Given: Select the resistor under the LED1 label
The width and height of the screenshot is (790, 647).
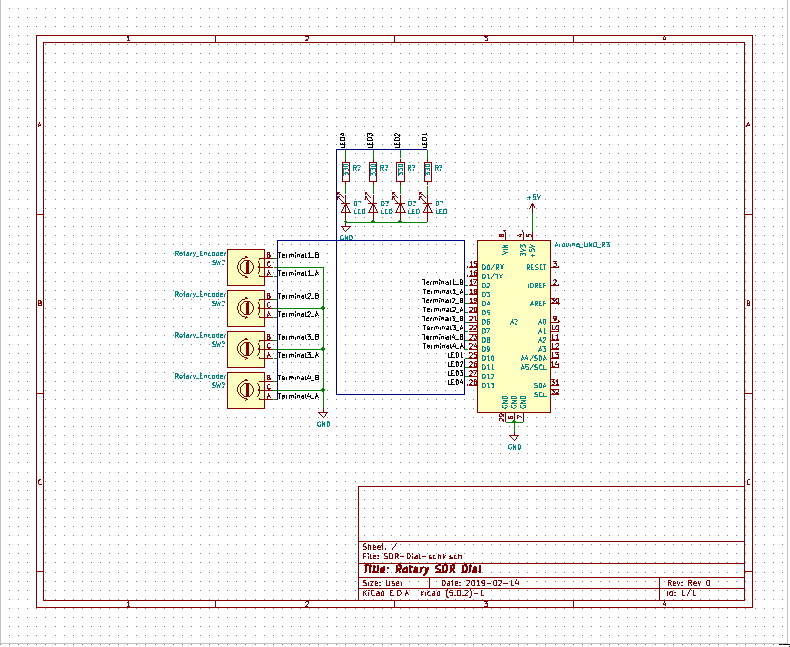Looking at the screenshot, I should coord(427,171).
